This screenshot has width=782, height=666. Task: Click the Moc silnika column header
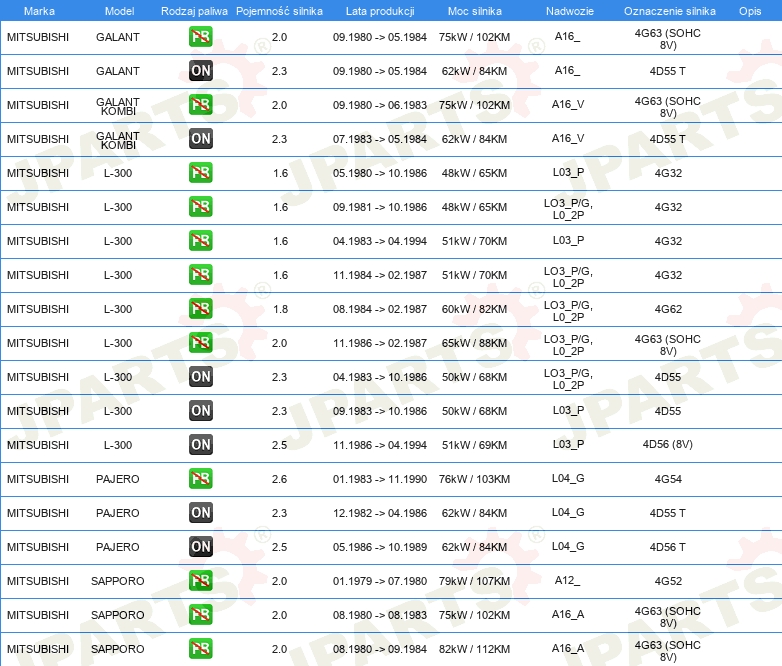click(x=474, y=11)
